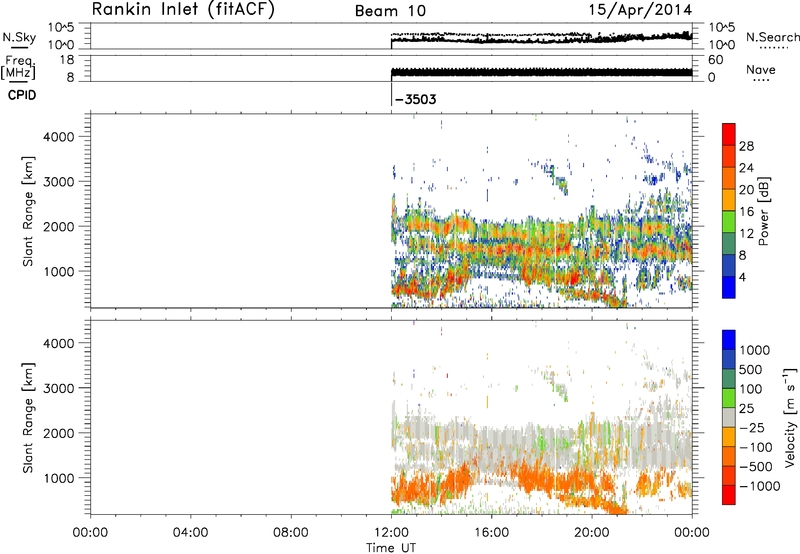This screenshot has width=800, height=554.
Task: Click the '1000' tick on the Velocity colorbar
Action: point(755,350)
